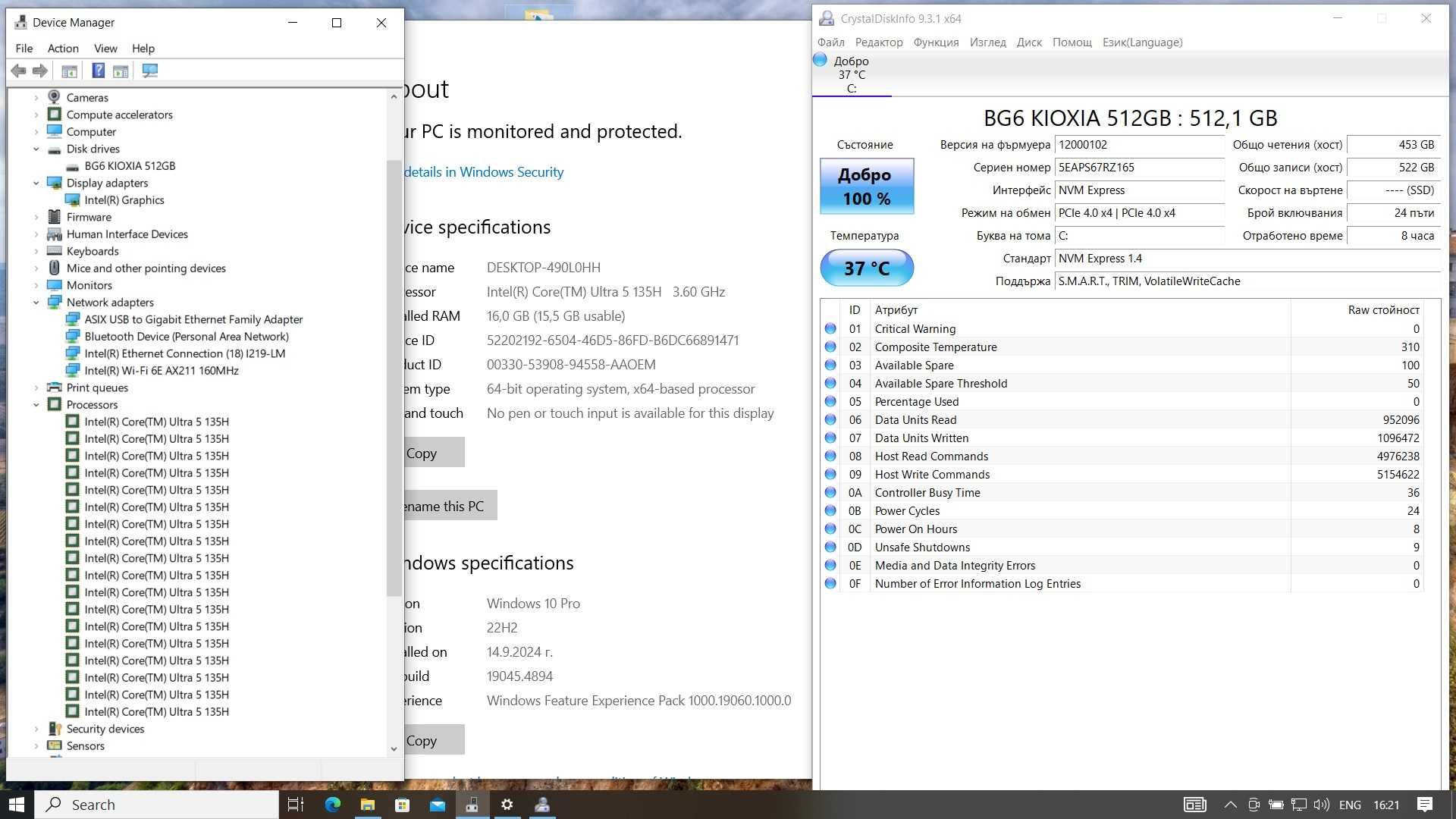Expand Human Interface Devices node
Image resolution: width=1456 pixels, height=819 pixels.
coord(36,234)
